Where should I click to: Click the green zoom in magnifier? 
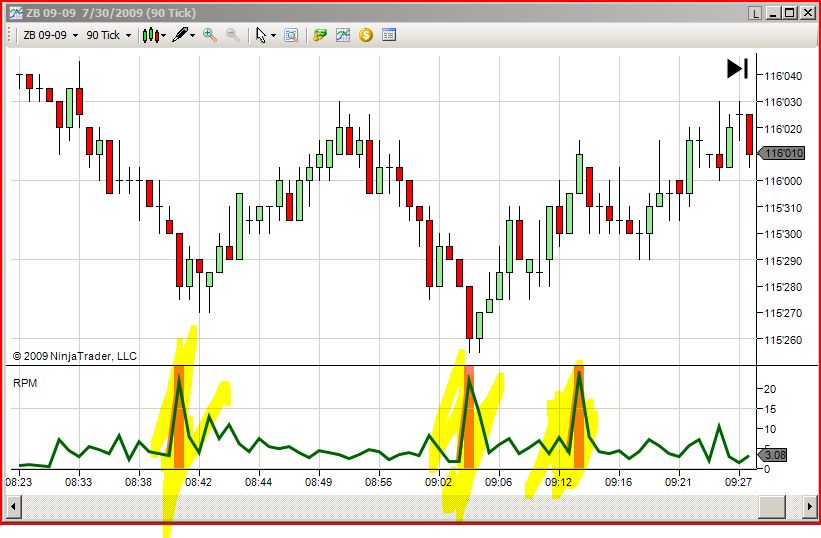[210, 35]
